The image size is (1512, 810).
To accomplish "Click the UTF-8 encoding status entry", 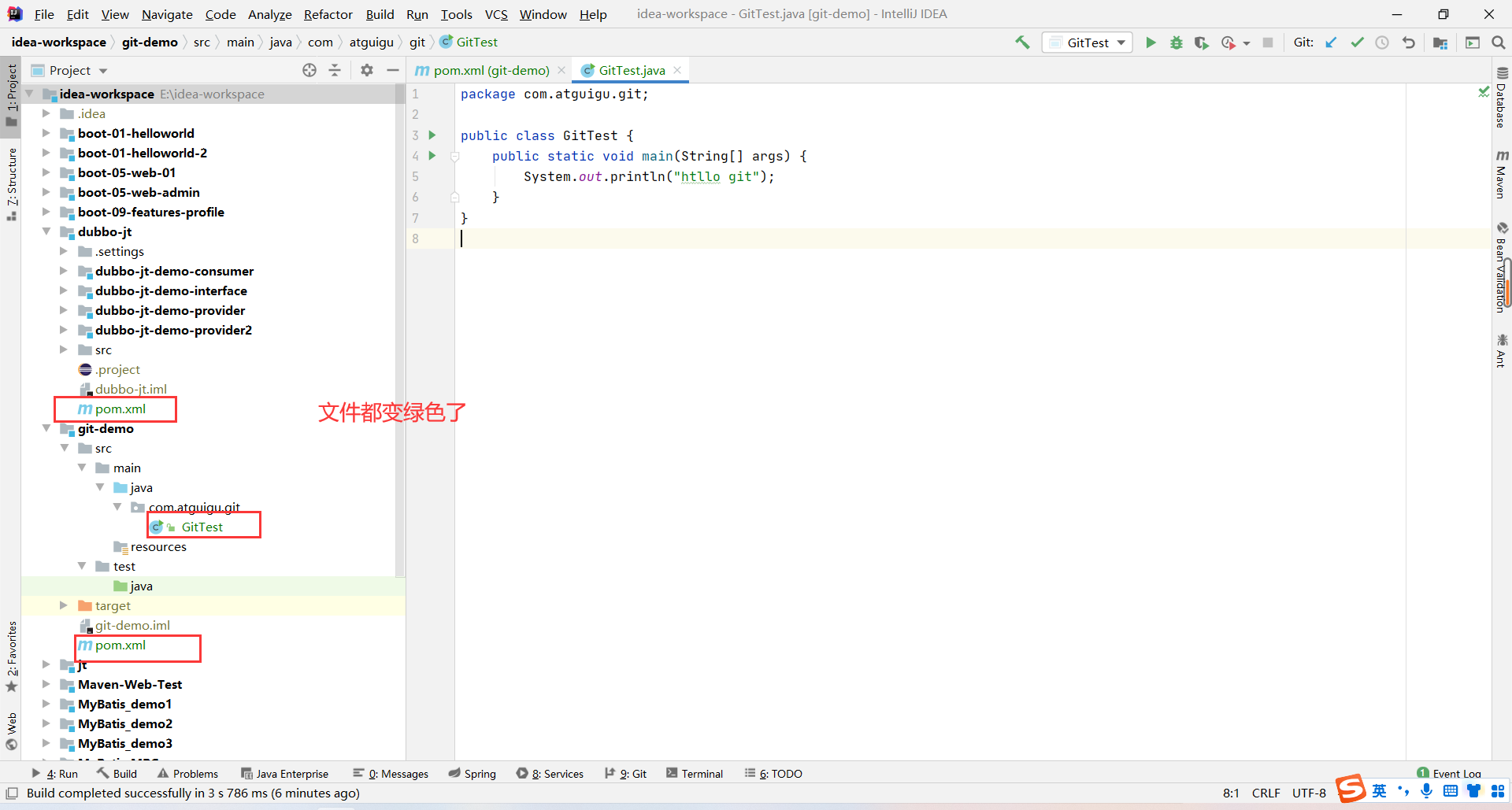I will [1309, 793].
